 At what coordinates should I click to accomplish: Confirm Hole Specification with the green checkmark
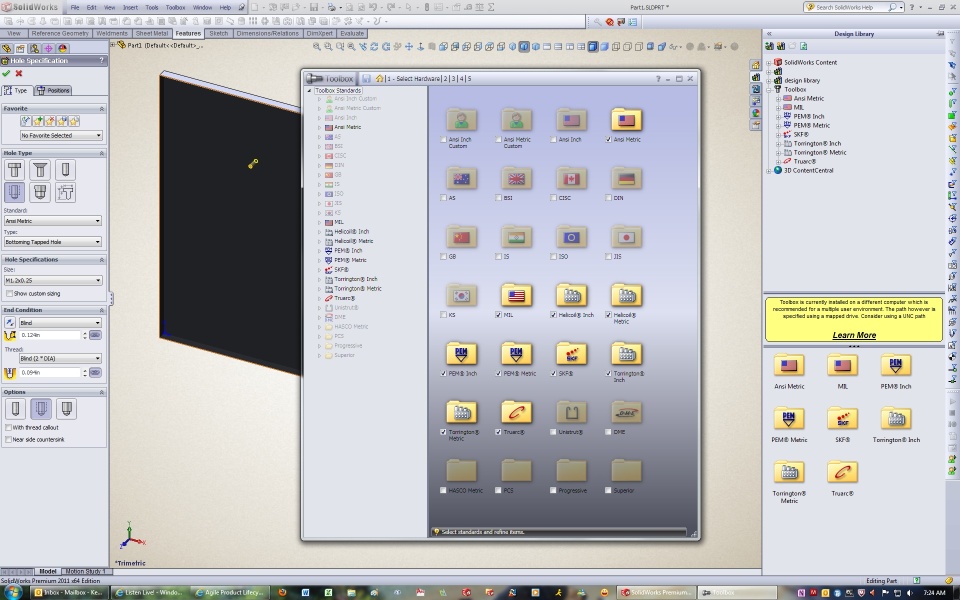point(6,73)
